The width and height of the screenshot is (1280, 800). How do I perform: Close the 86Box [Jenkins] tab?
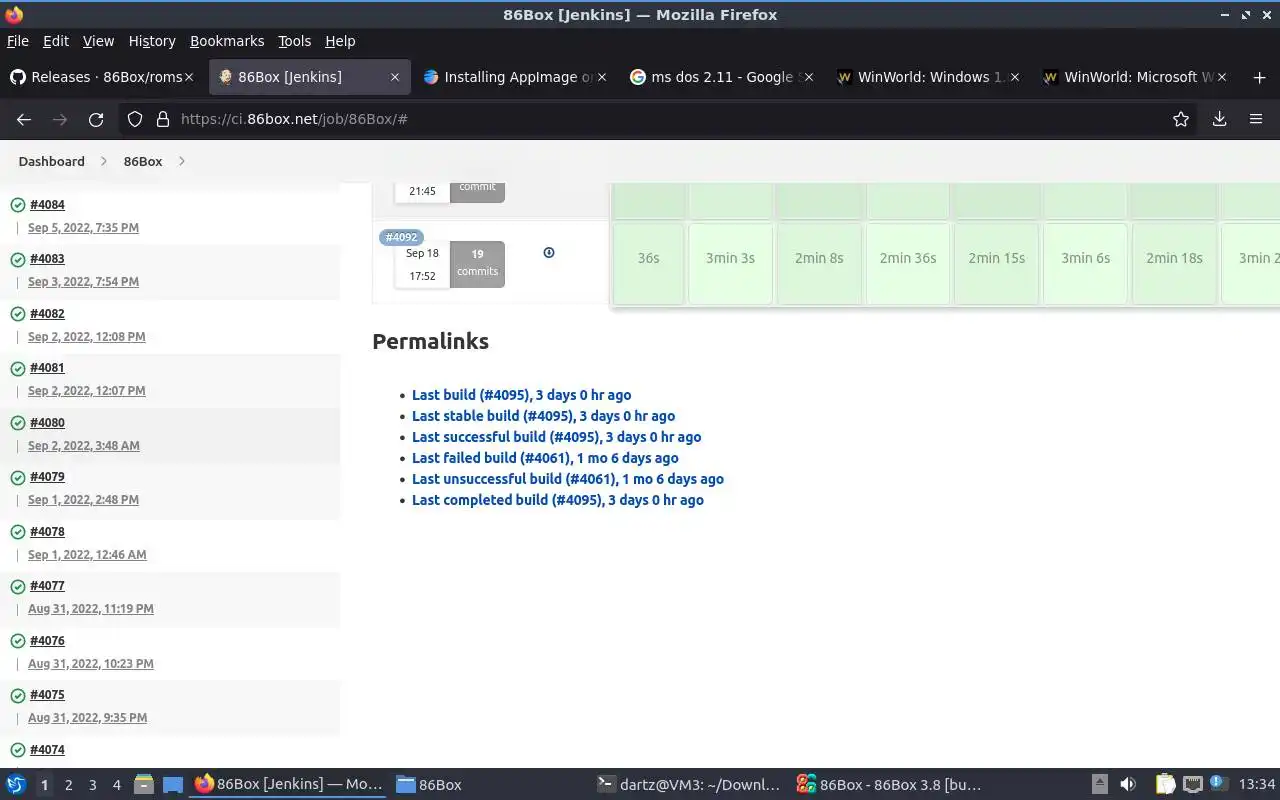(x=395, y=77)
